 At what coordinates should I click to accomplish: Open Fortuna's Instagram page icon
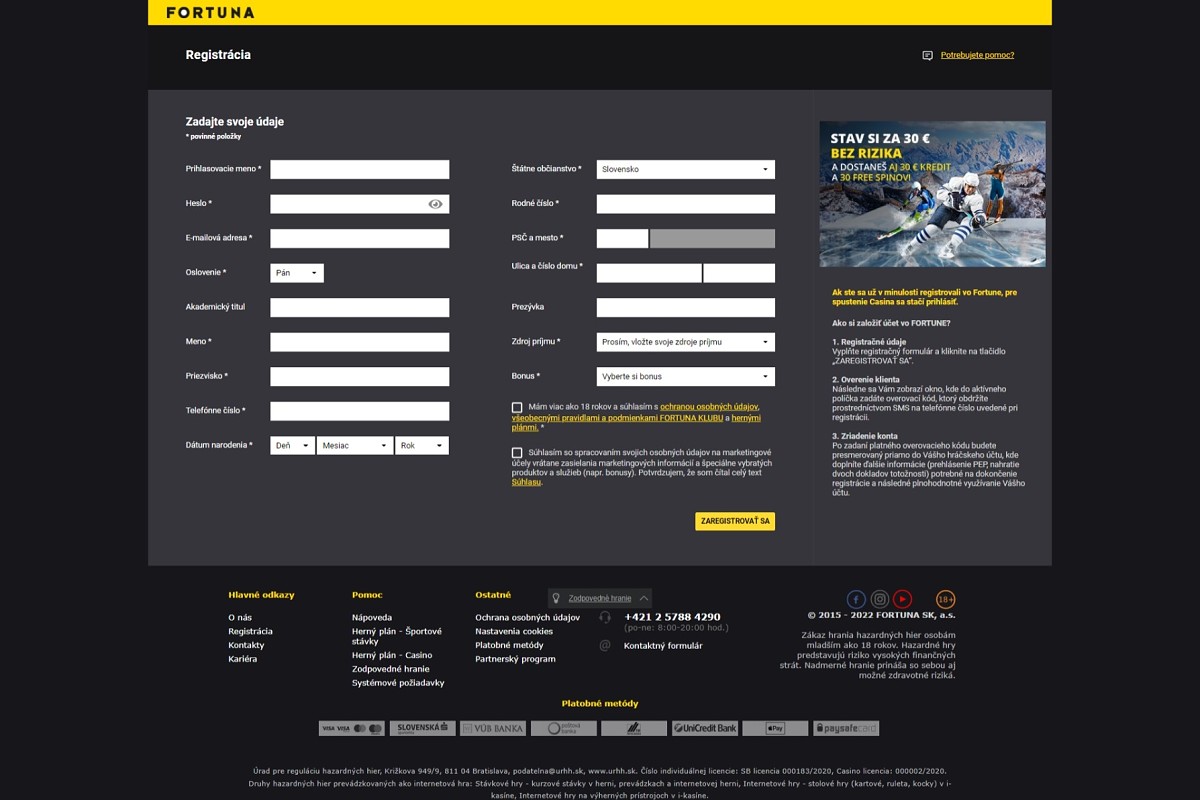[879, 599]
